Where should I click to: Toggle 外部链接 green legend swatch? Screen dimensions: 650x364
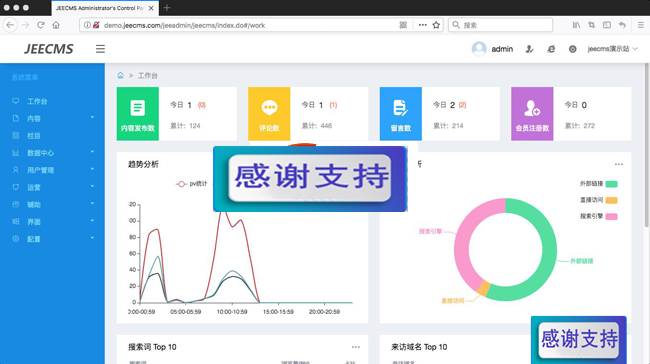coord(611,184)
